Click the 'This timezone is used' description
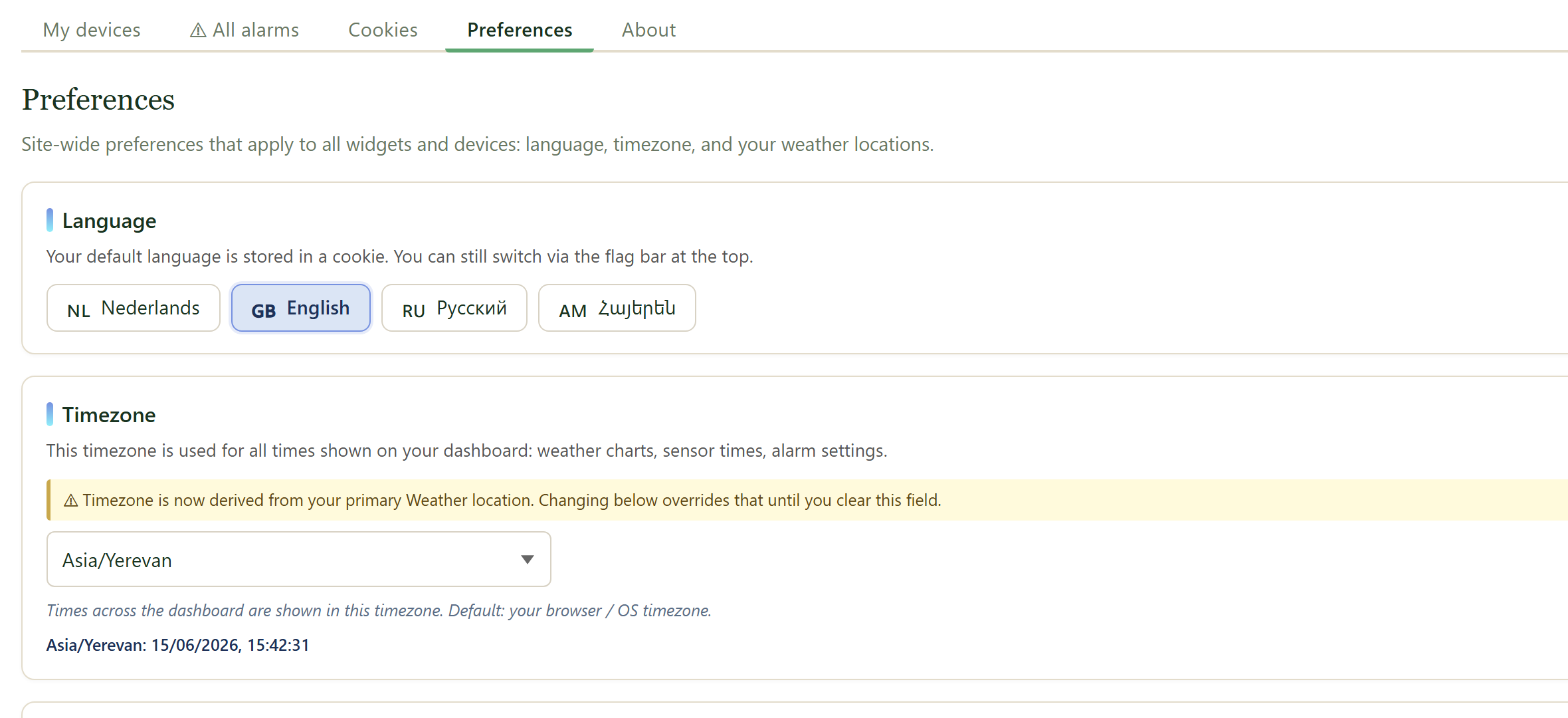 click(x=467, y=451)
